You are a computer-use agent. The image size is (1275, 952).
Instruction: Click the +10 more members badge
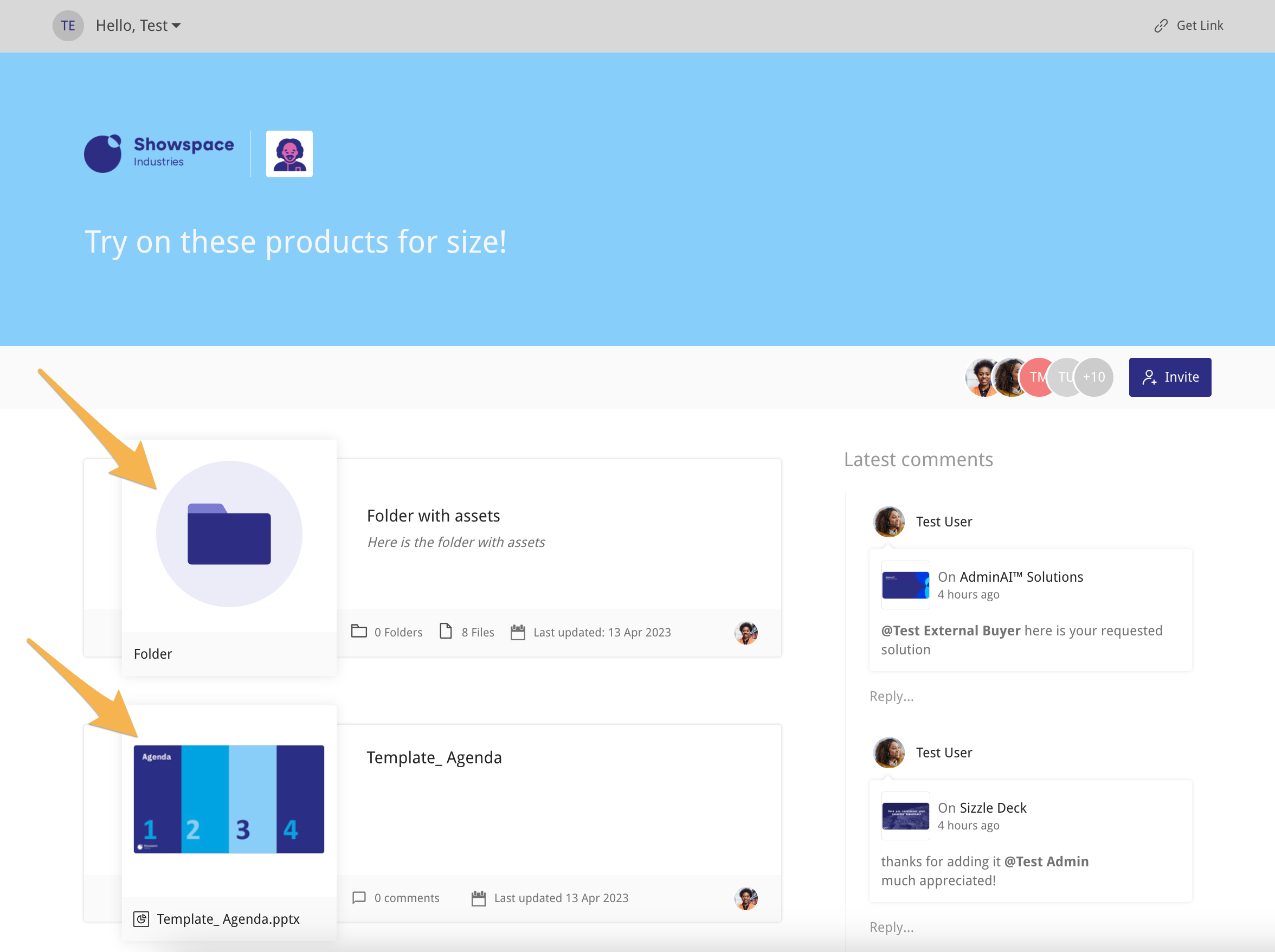point(1093,377)
